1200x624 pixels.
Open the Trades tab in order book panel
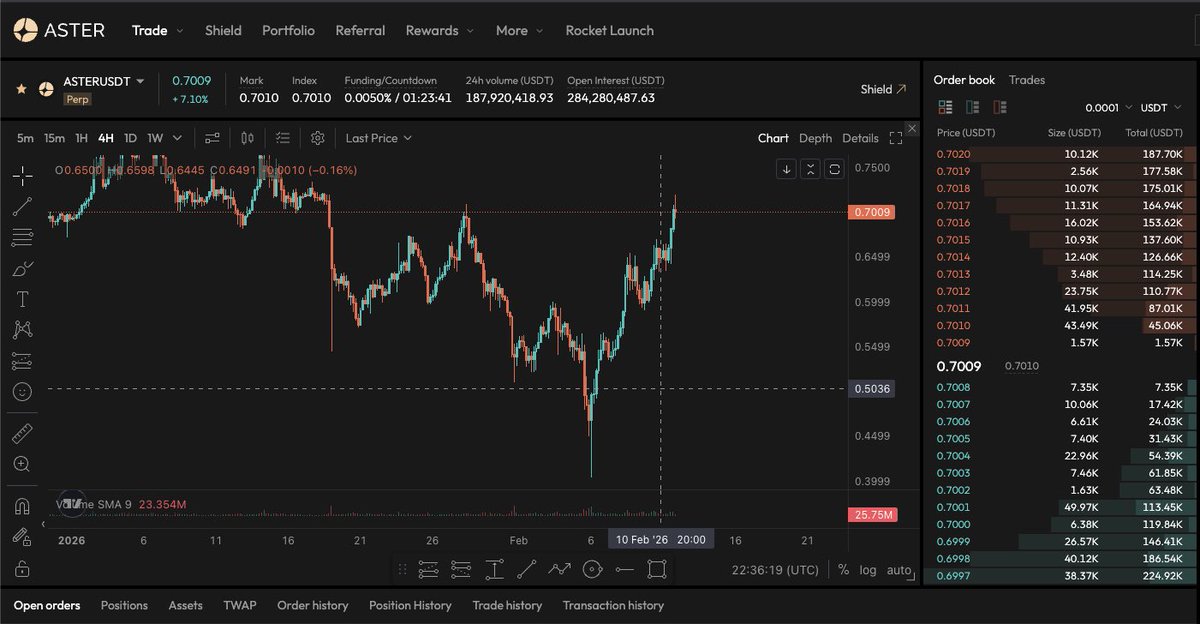1027,79
